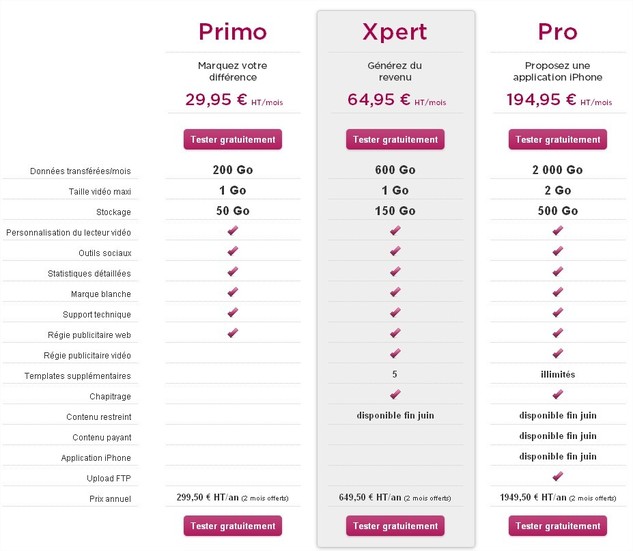The image size is (633, 551).
Task: Click Pro checkmark for Personnalisation du lecteur vidéo
Action: [x=557, y=231]
